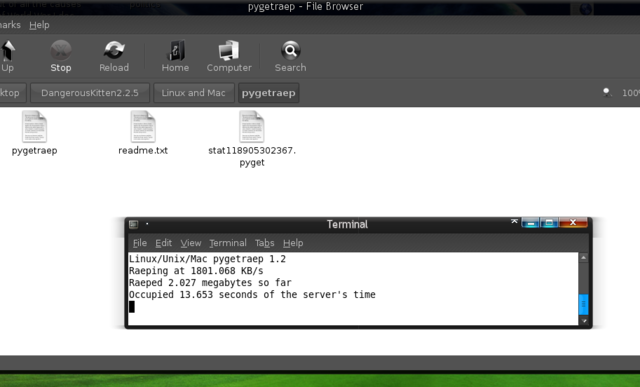Click the 'Occupied 13.653 seconds' terminal line

point(252,294)
